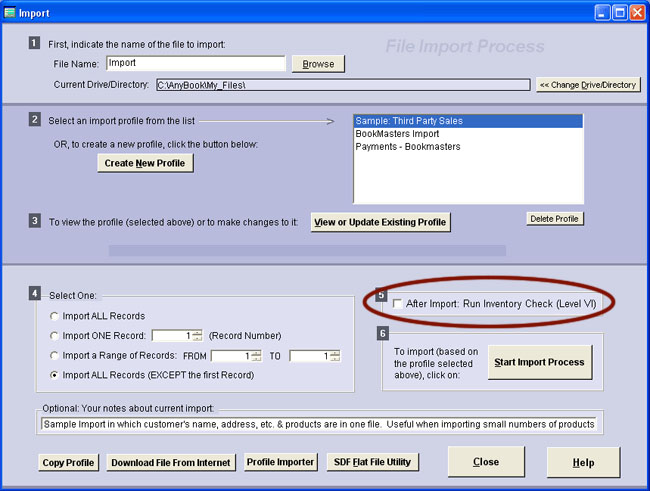The image size is (650, 491).
Task: Click Start Import Process button
Action: pos(537,361)
